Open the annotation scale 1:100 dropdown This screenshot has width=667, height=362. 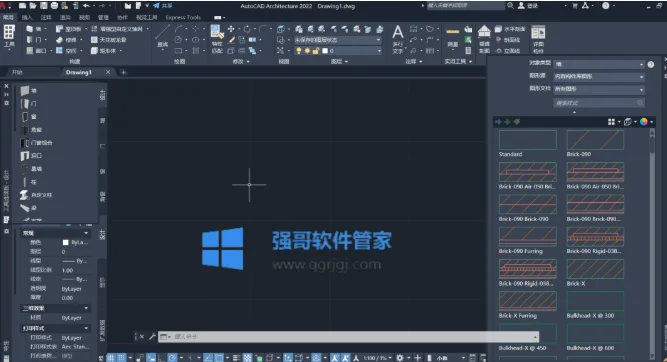coord(377,358)
